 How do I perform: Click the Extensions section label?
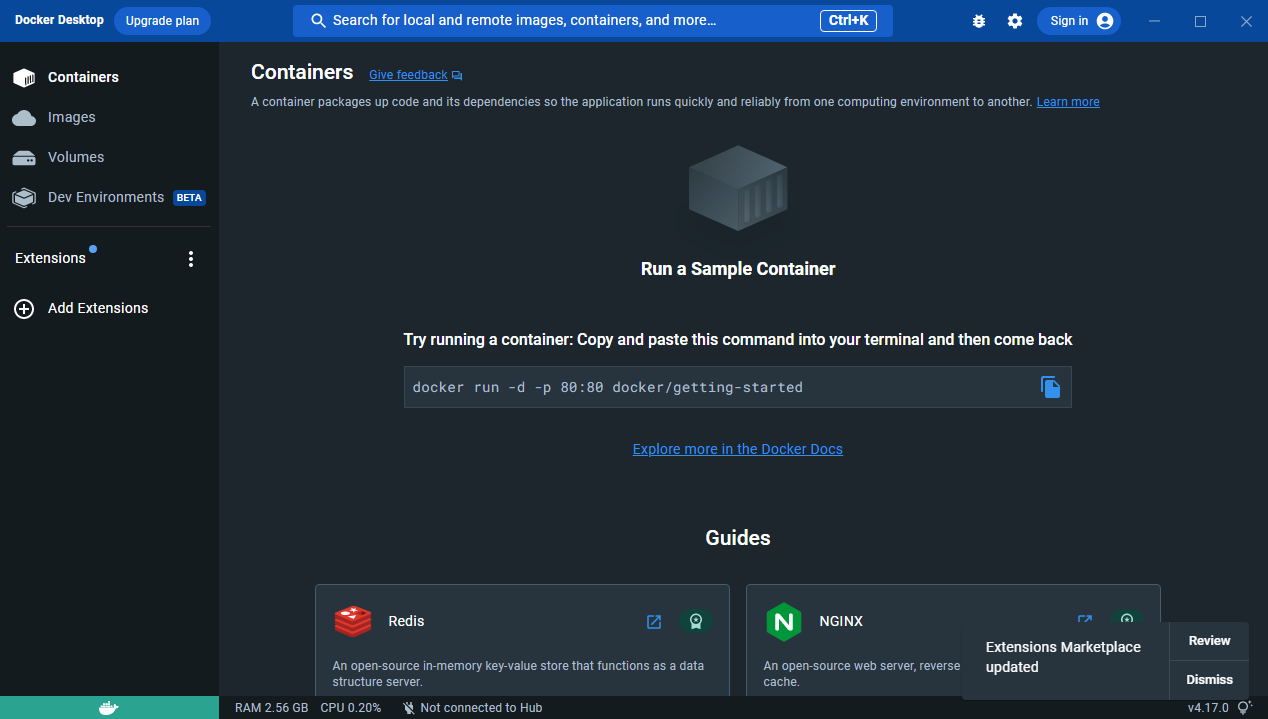coord(50,258)
